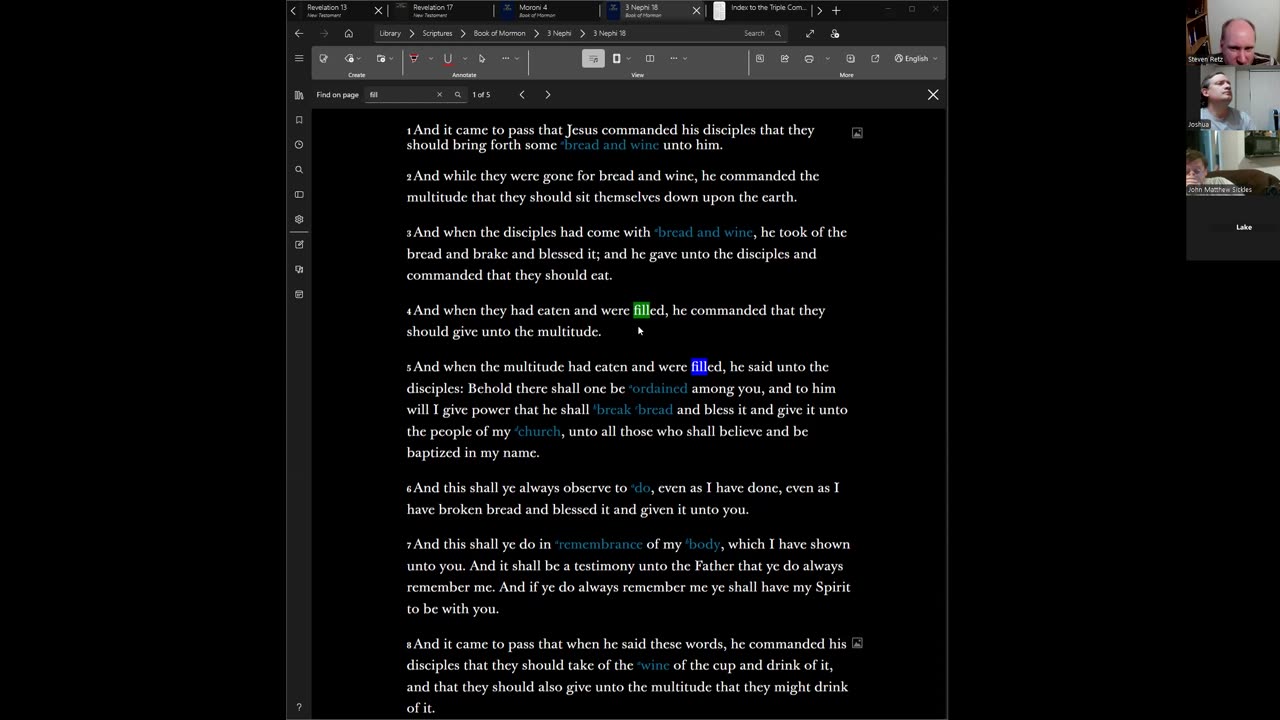Toggle the highlighted reading view mode button
Image resolution: width=1280 pixels, height=720 pixels.
593,59
